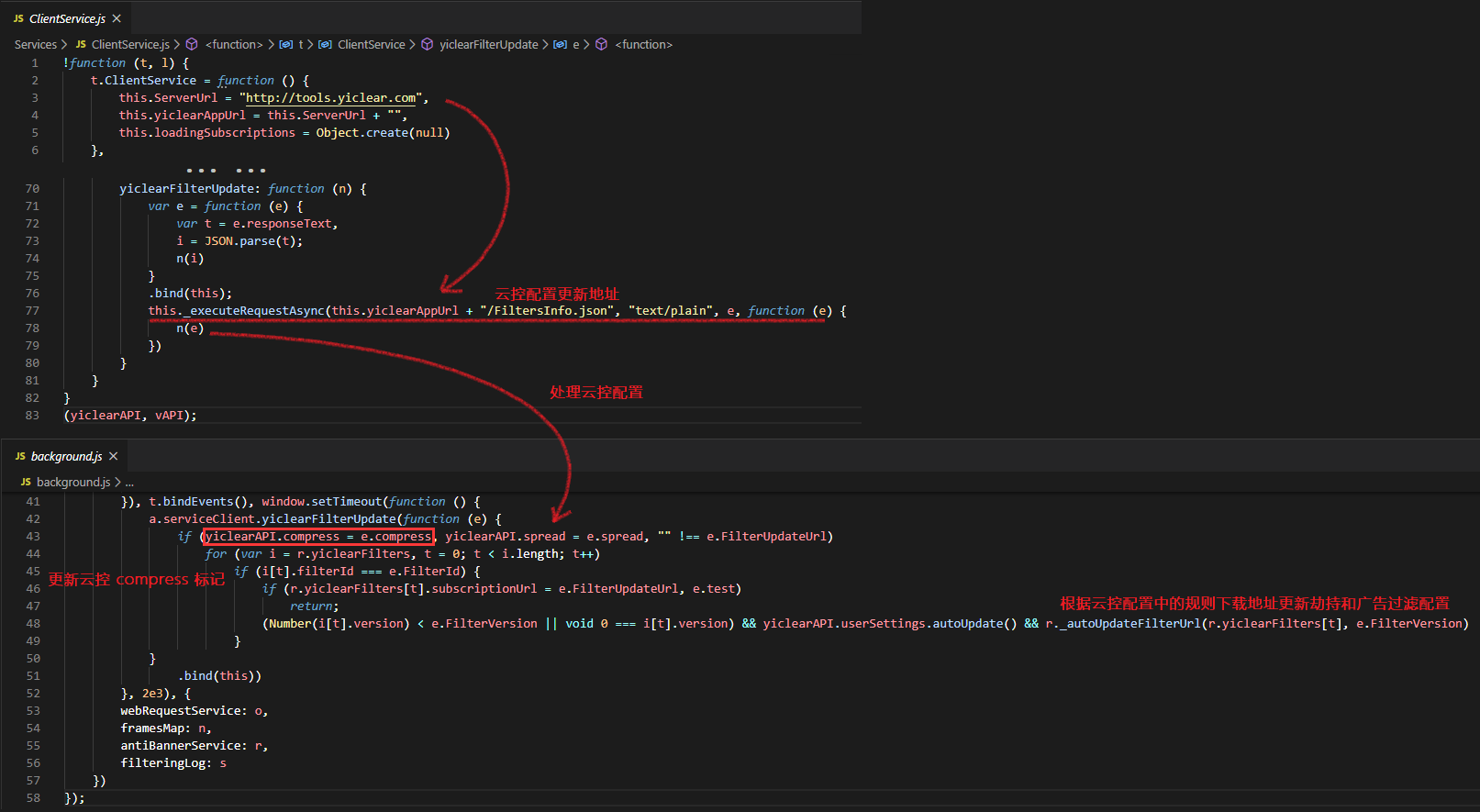1480x812 pixels.
Task: Switch to the ClientService.js tab
Action: [66, 18]
